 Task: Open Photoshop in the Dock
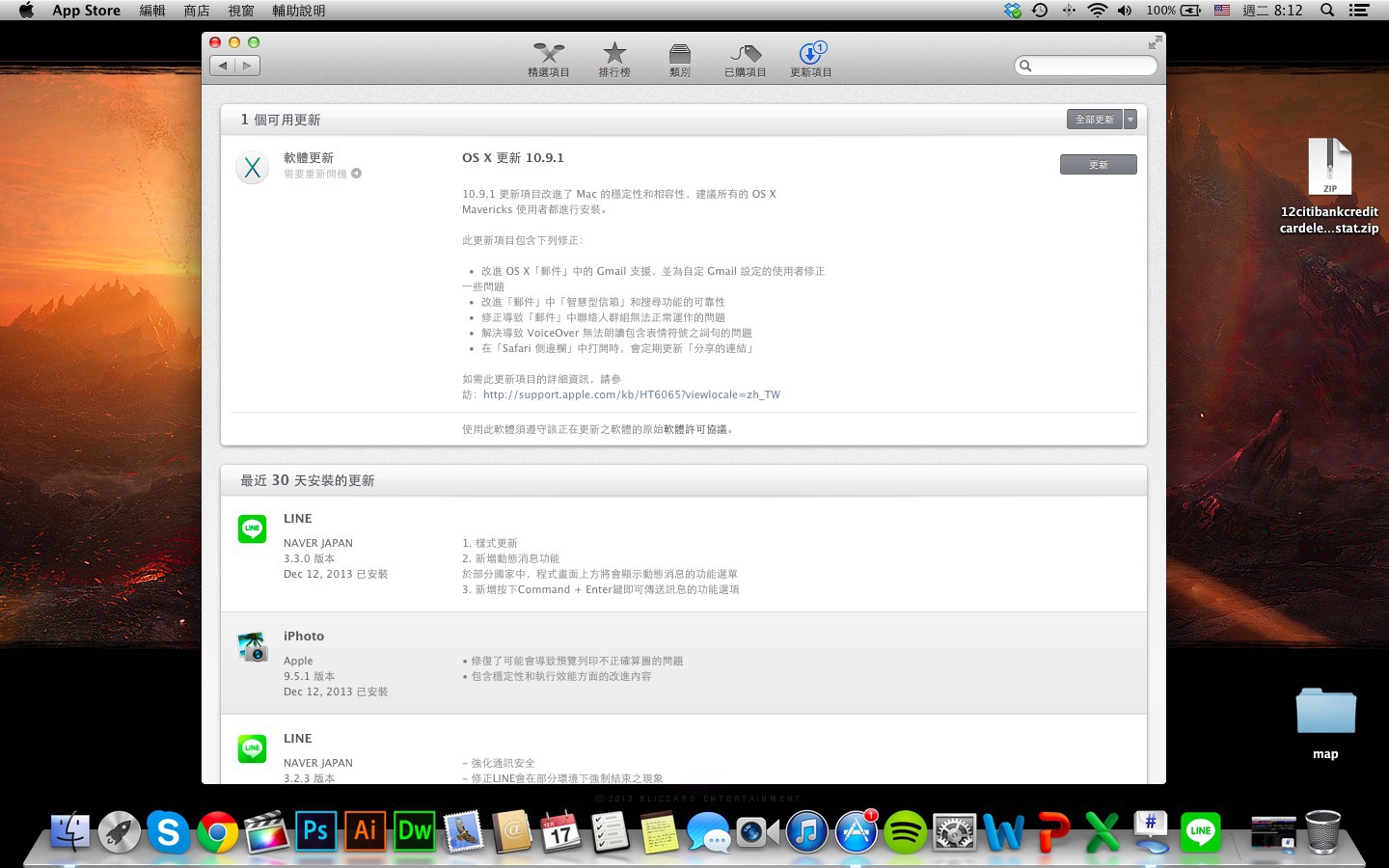[315, 831]
